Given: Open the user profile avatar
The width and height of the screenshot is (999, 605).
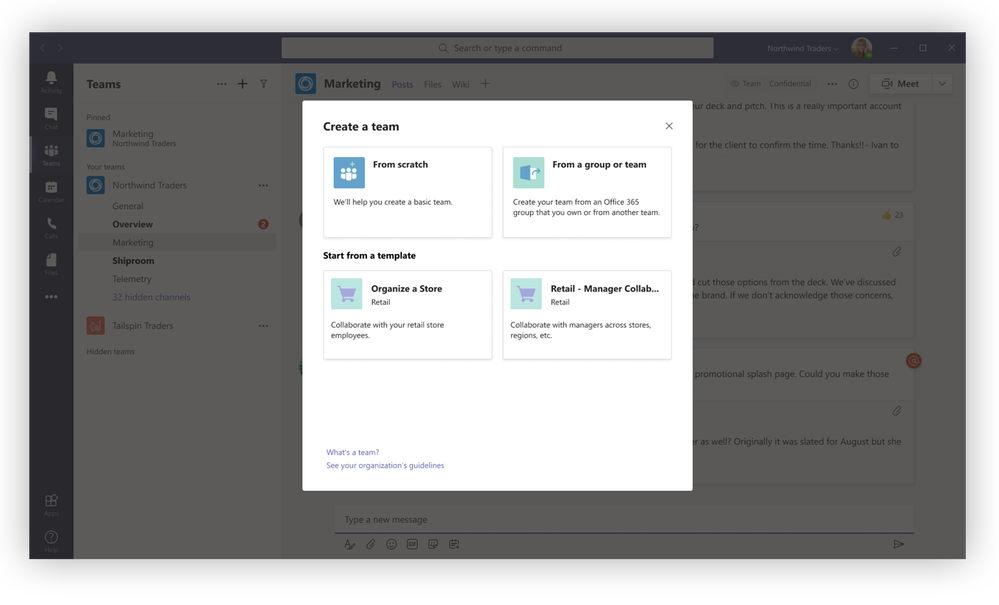Looking at the screenshot, I should [861, 48].
